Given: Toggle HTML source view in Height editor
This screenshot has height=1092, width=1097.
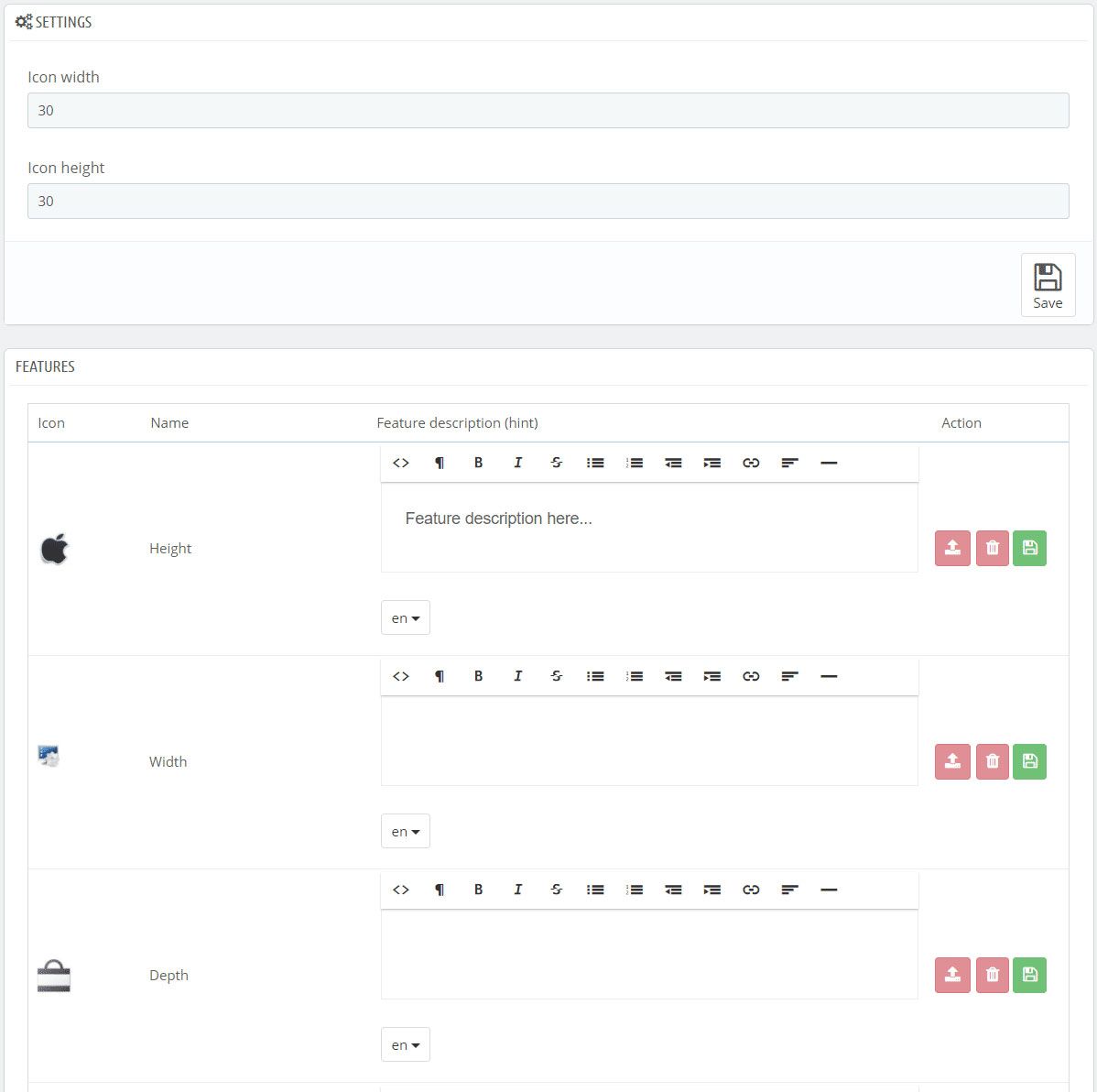Looking at the screenshot, I should coord(401,463).
